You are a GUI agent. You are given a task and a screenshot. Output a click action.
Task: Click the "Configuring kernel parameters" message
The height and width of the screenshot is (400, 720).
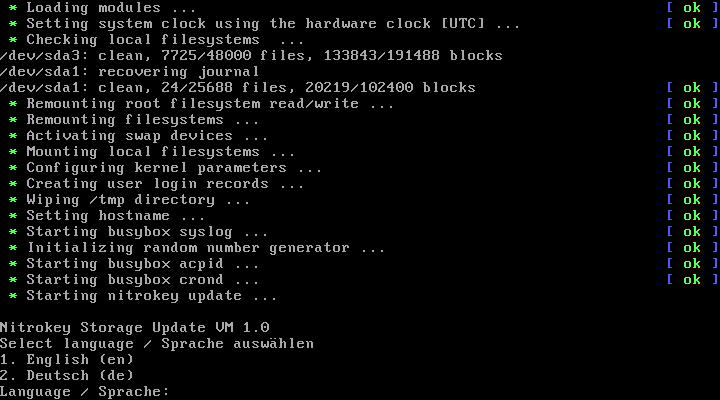(174, 168)
